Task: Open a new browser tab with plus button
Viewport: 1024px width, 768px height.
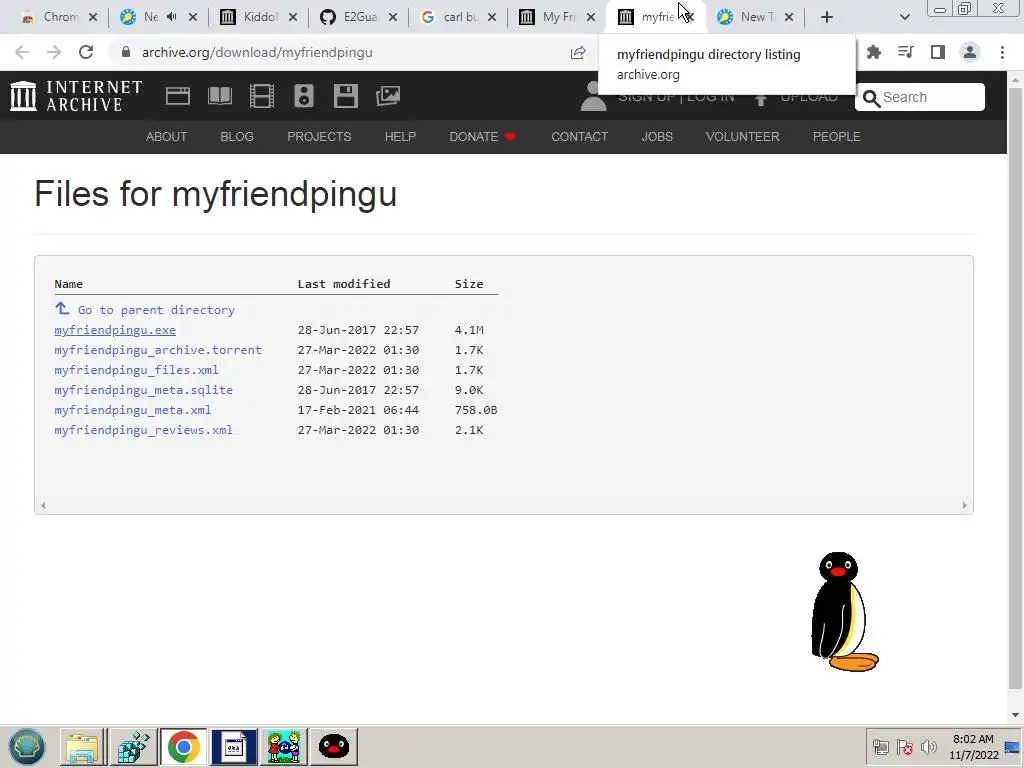Action: [x=827, y=17]
